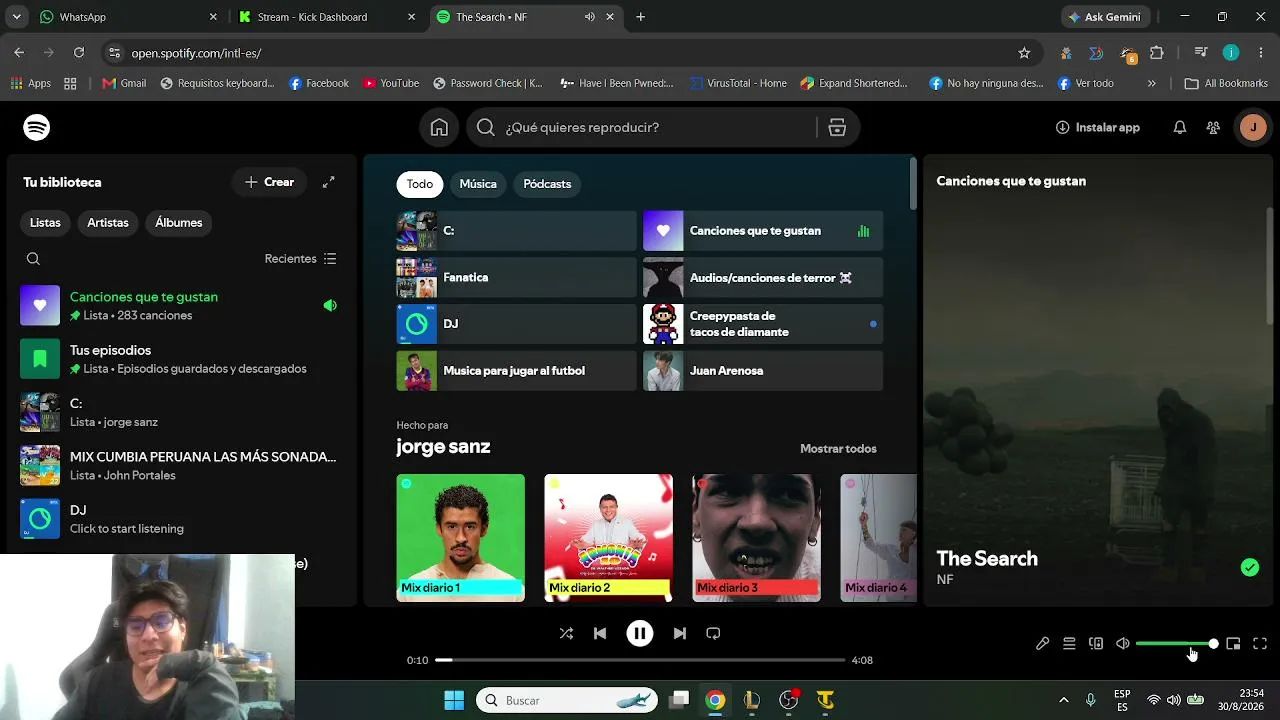The width and height of the screenshot is (1280, 720).
Task: Select the Todo filter chip
Action: [x=420, y=184]
